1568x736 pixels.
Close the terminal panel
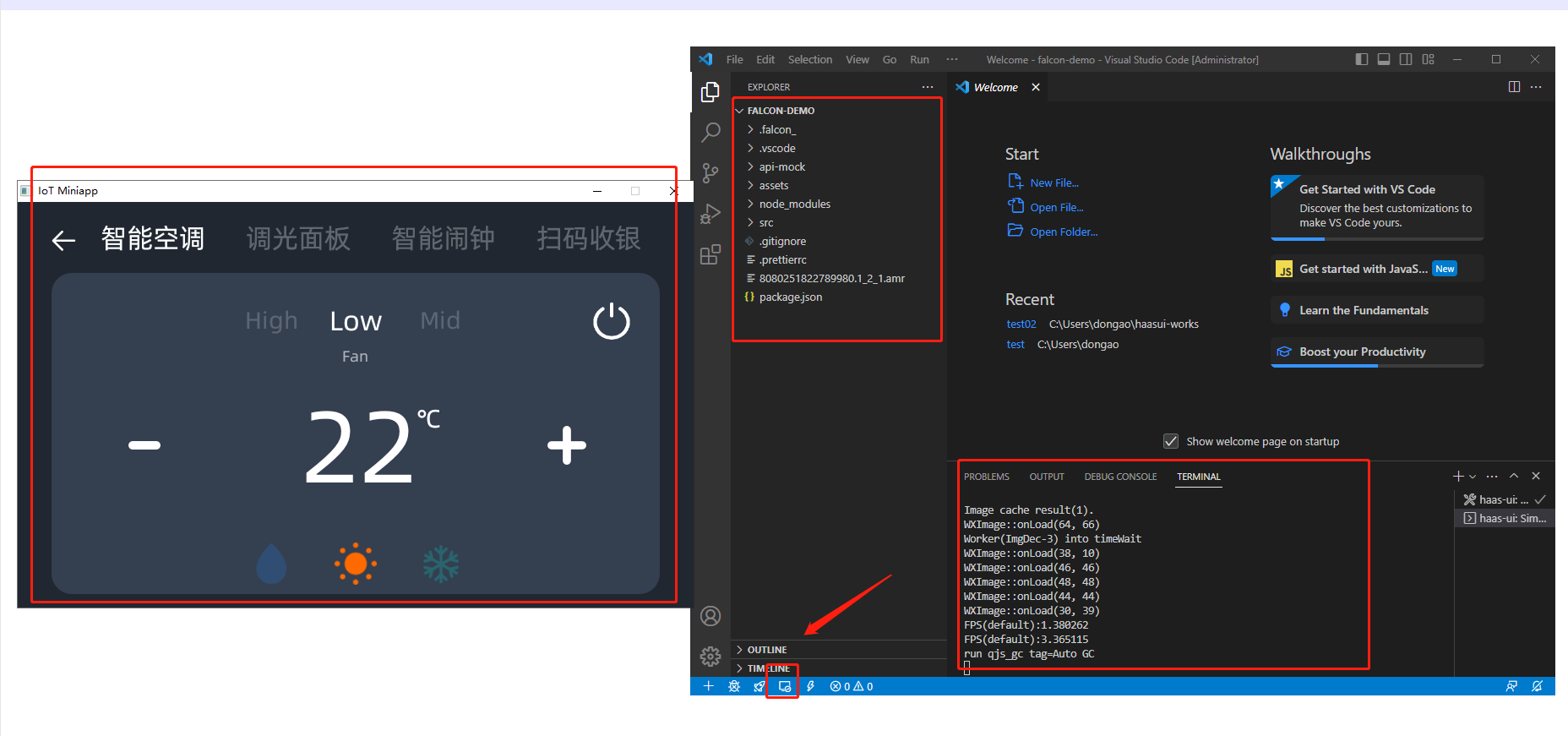click(x=1536, y=477)
